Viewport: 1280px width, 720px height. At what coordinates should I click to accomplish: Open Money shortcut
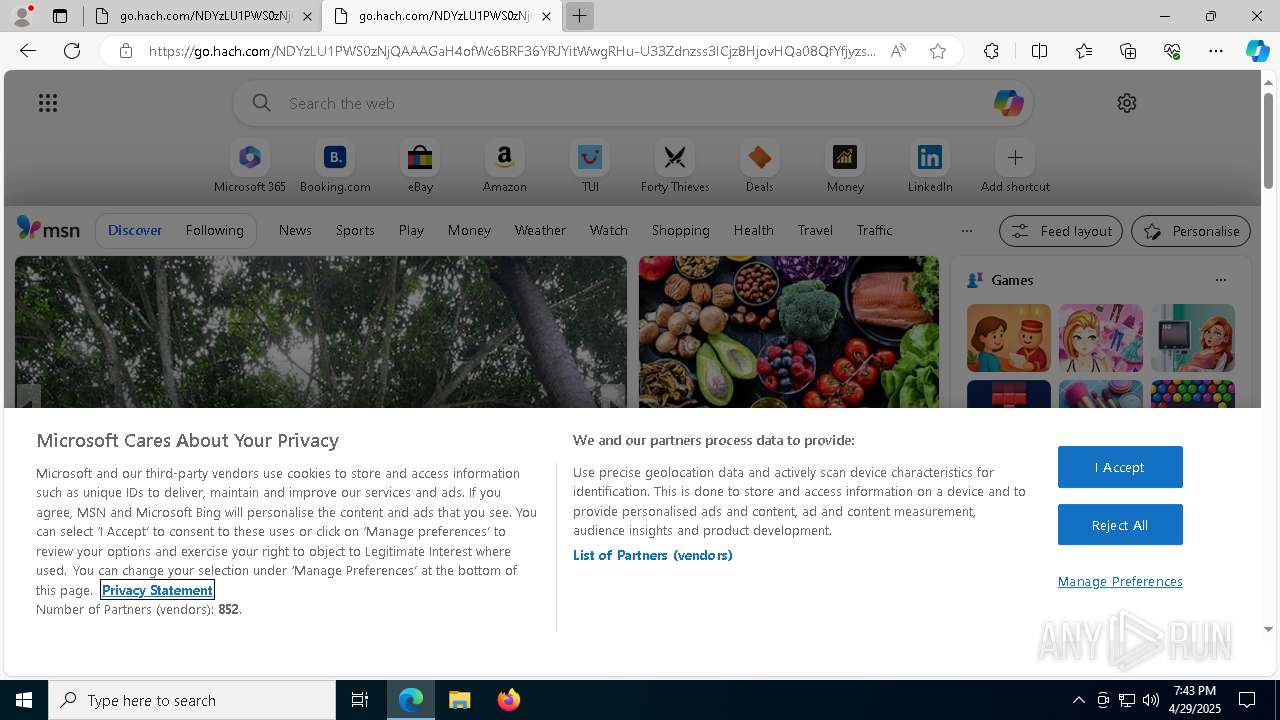click(x=845, y=166)
